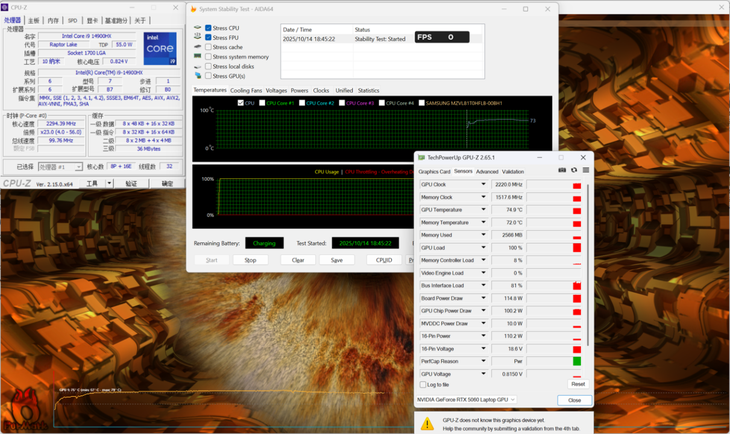
Task: Uncheck the Stress CPU checkbox
Action: coord(208,28)
